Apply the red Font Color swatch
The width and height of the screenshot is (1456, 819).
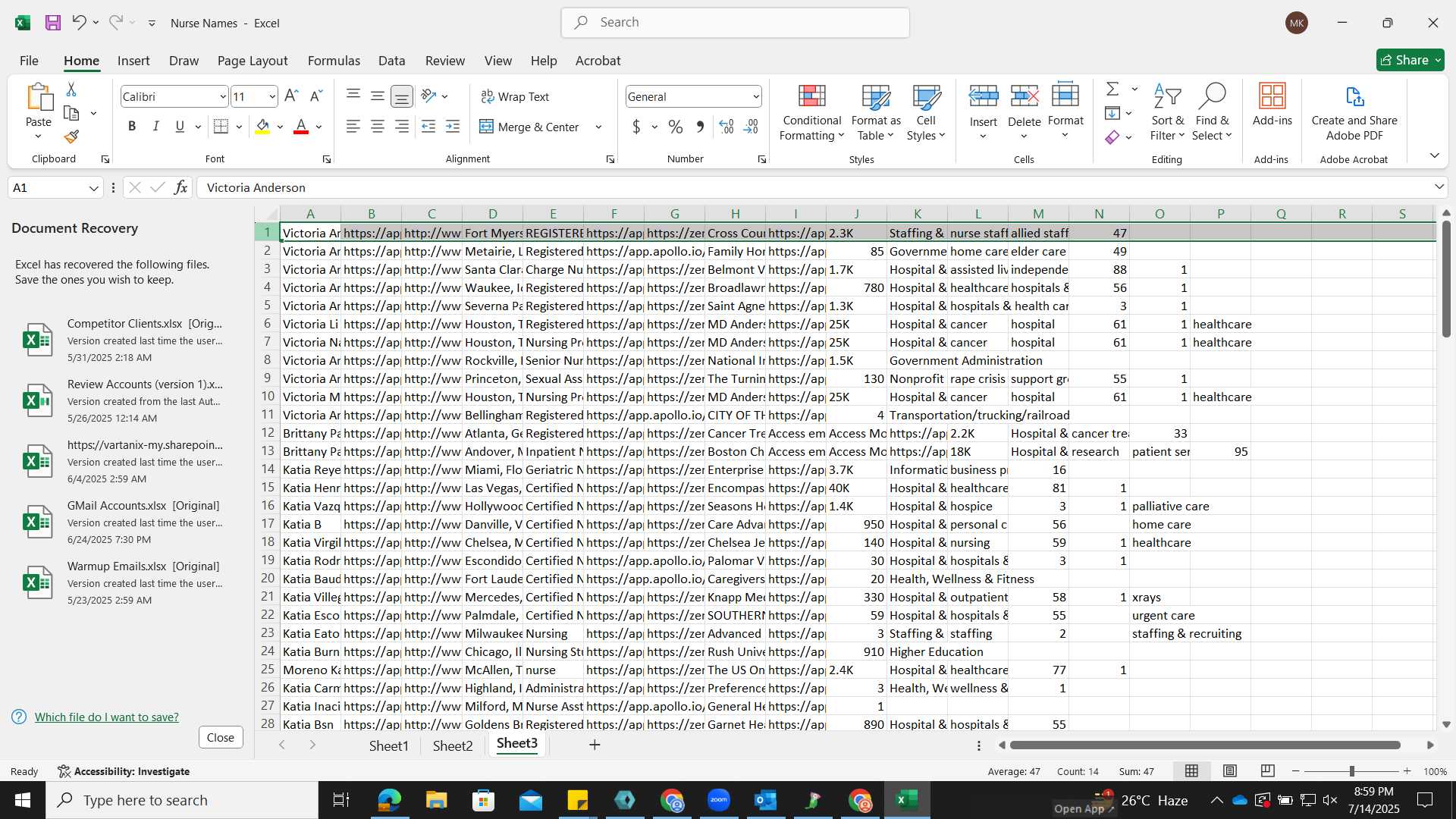[x=301, y=127]
